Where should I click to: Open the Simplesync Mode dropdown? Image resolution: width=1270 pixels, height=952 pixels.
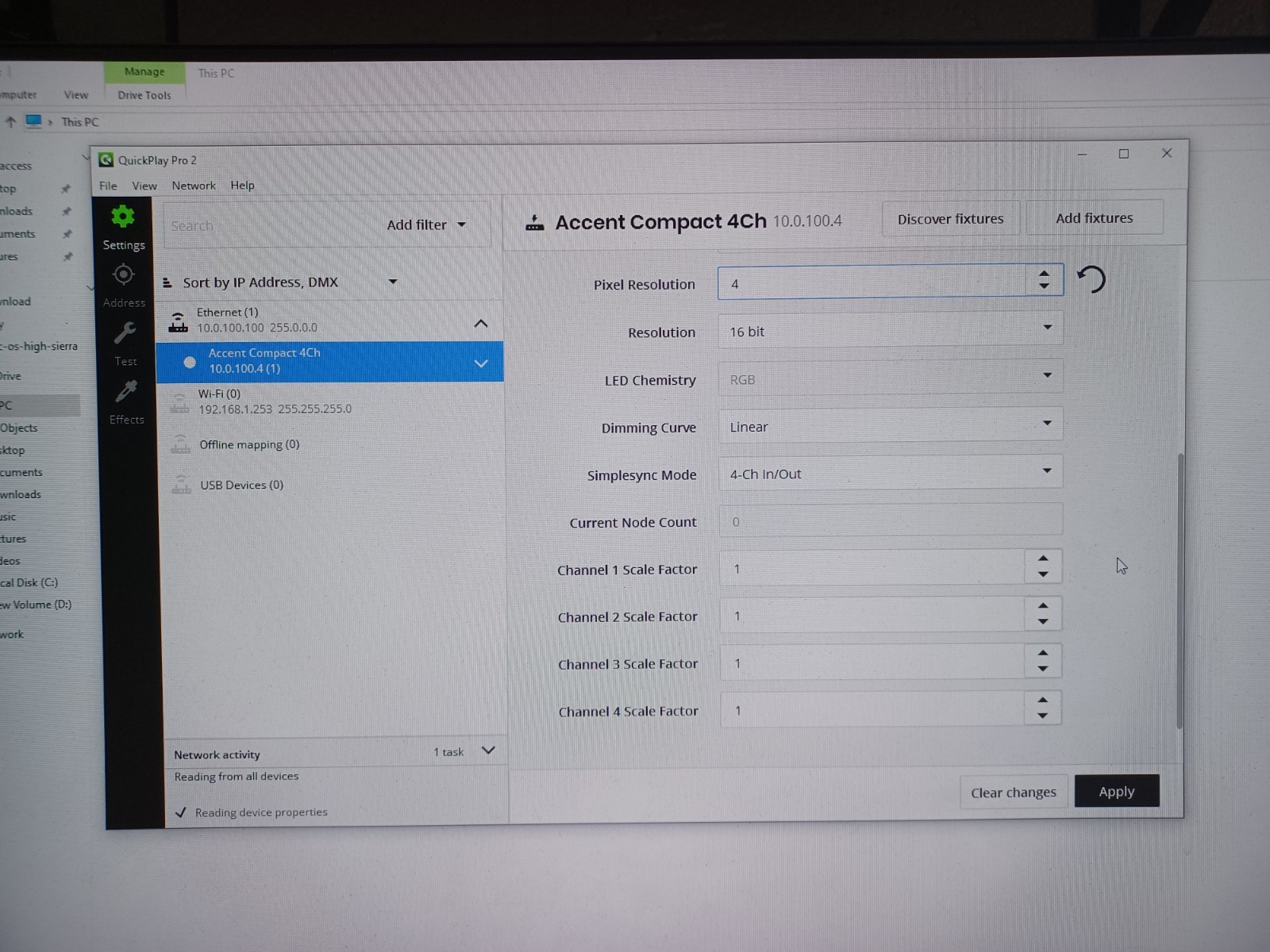point(891,474)
